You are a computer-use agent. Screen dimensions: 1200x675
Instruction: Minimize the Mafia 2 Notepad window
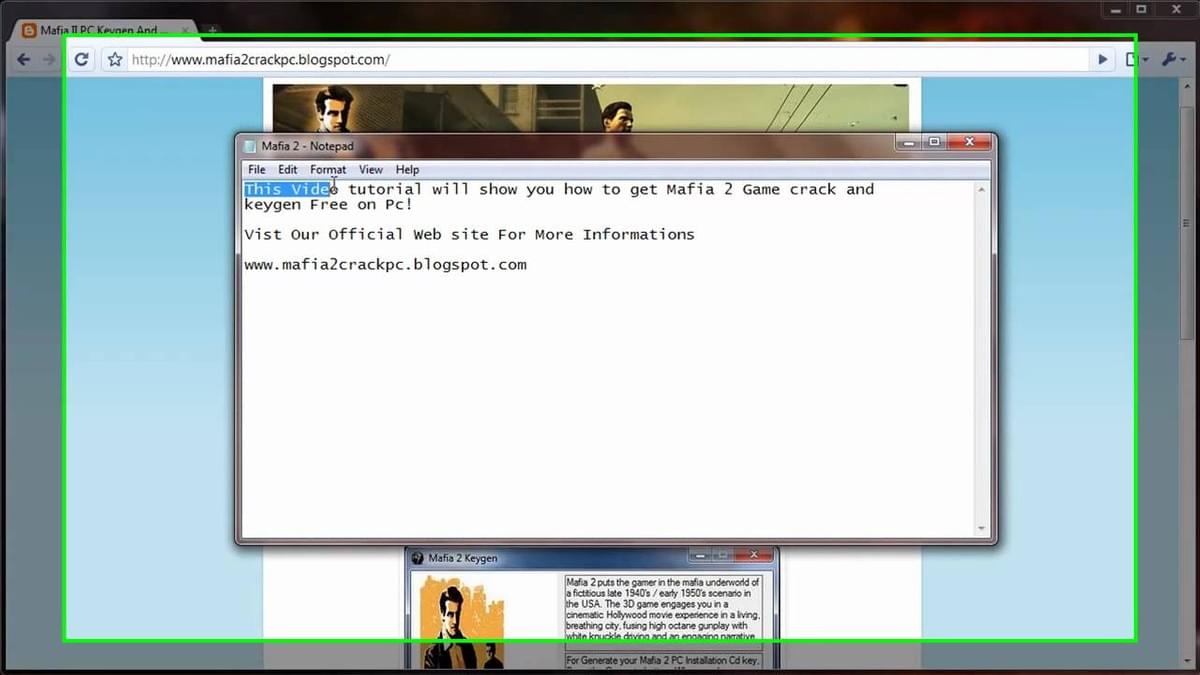click(908, 142)
